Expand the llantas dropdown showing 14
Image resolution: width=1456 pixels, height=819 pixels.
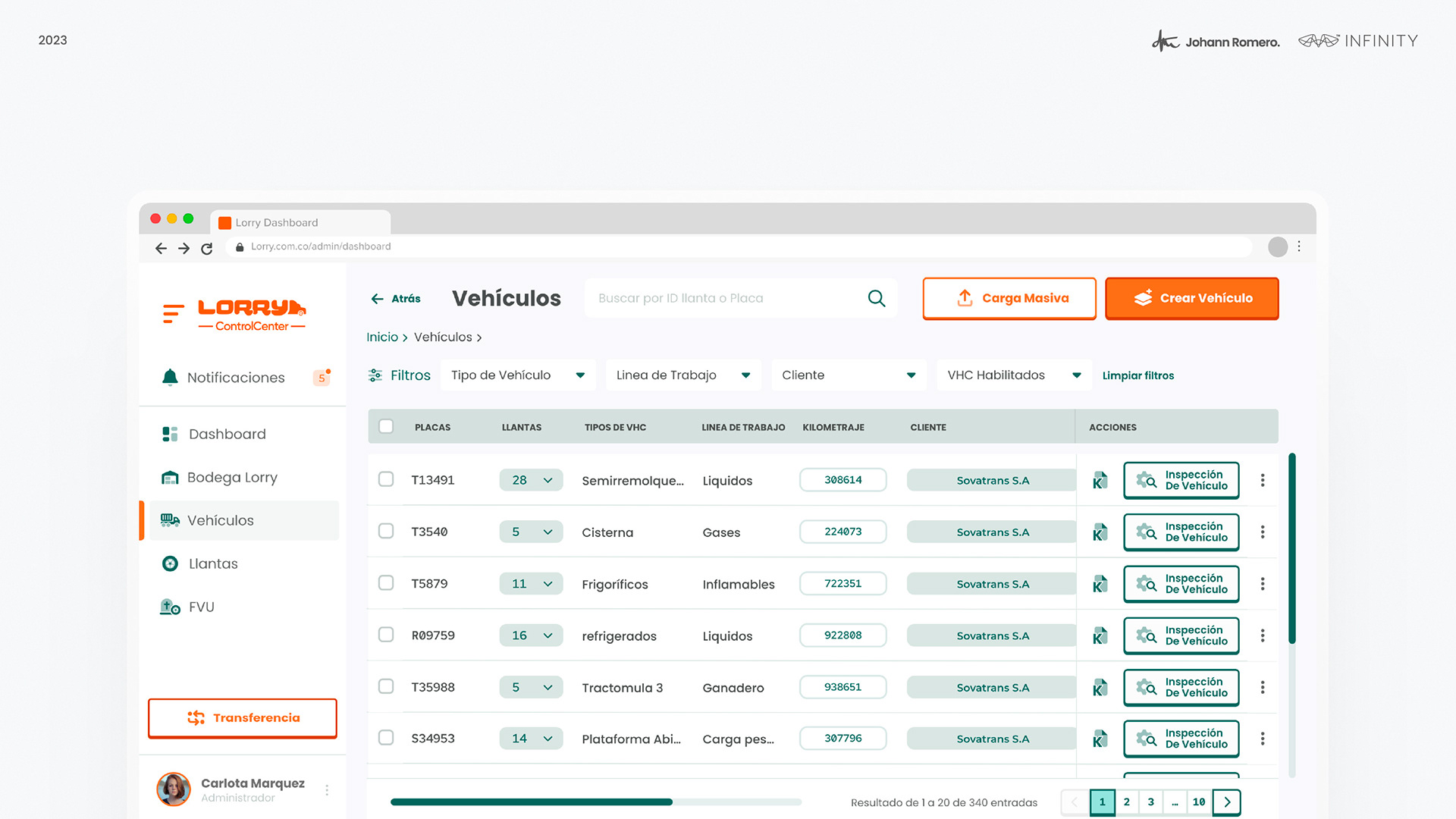[x=531, y=739]
